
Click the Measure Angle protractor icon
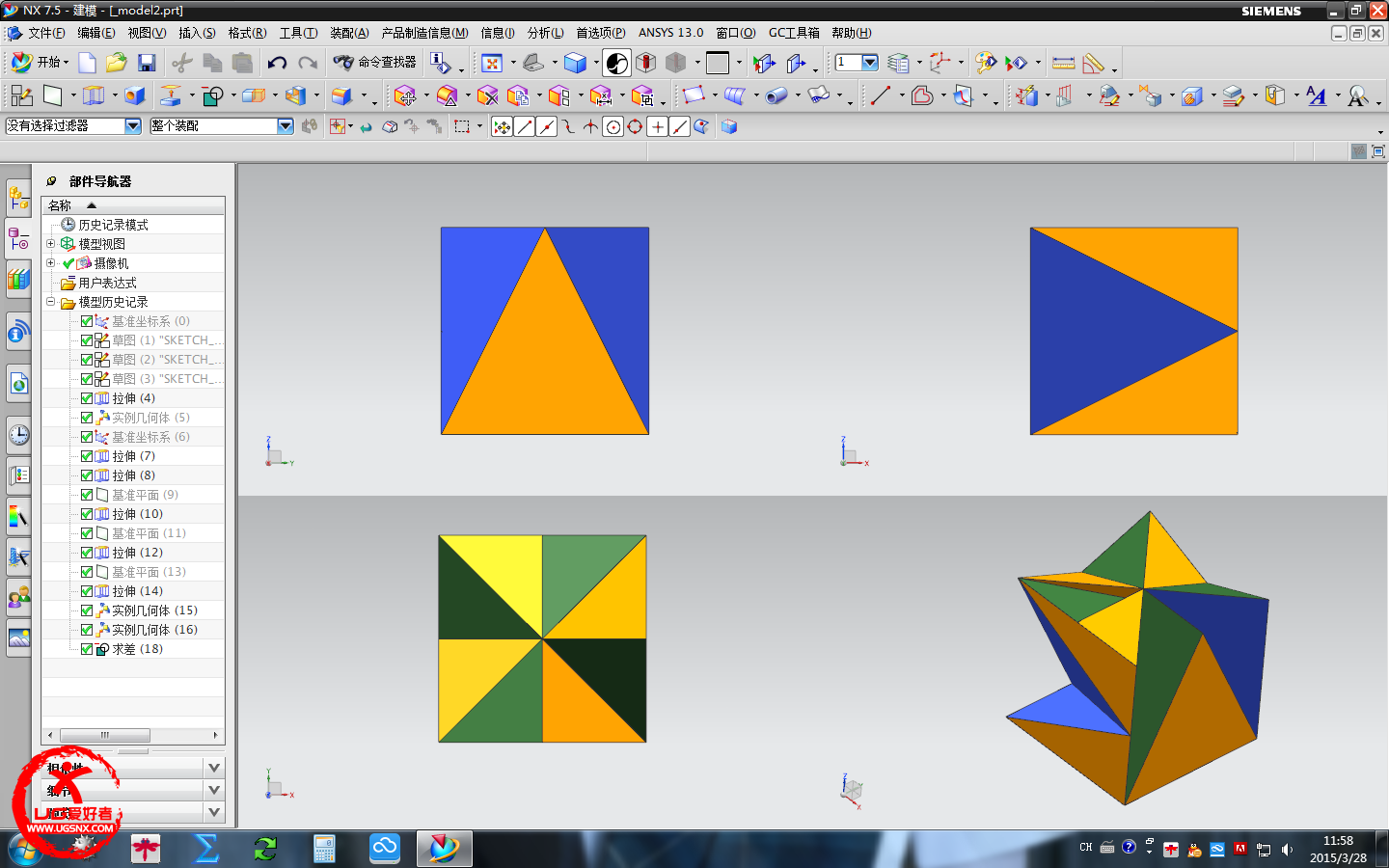click(1094, 64)
